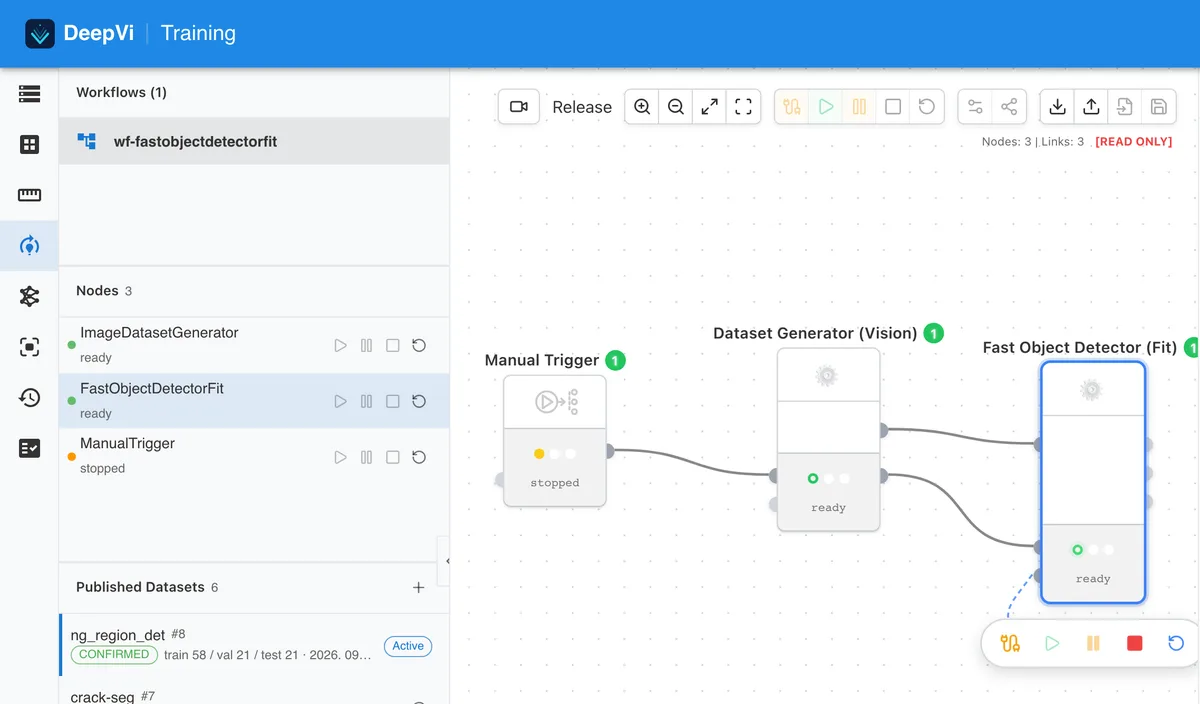The height and width of the screenshot is (704, 1200).
Task: Select the FastObjectDetectorFit node row
Action: [254, 401]
